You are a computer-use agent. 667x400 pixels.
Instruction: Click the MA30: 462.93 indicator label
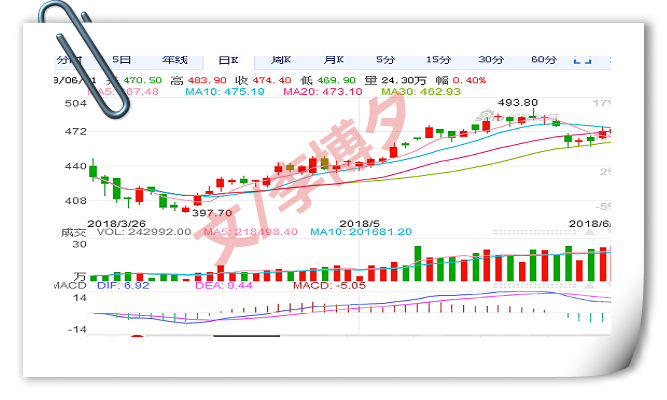coord(421,91)
